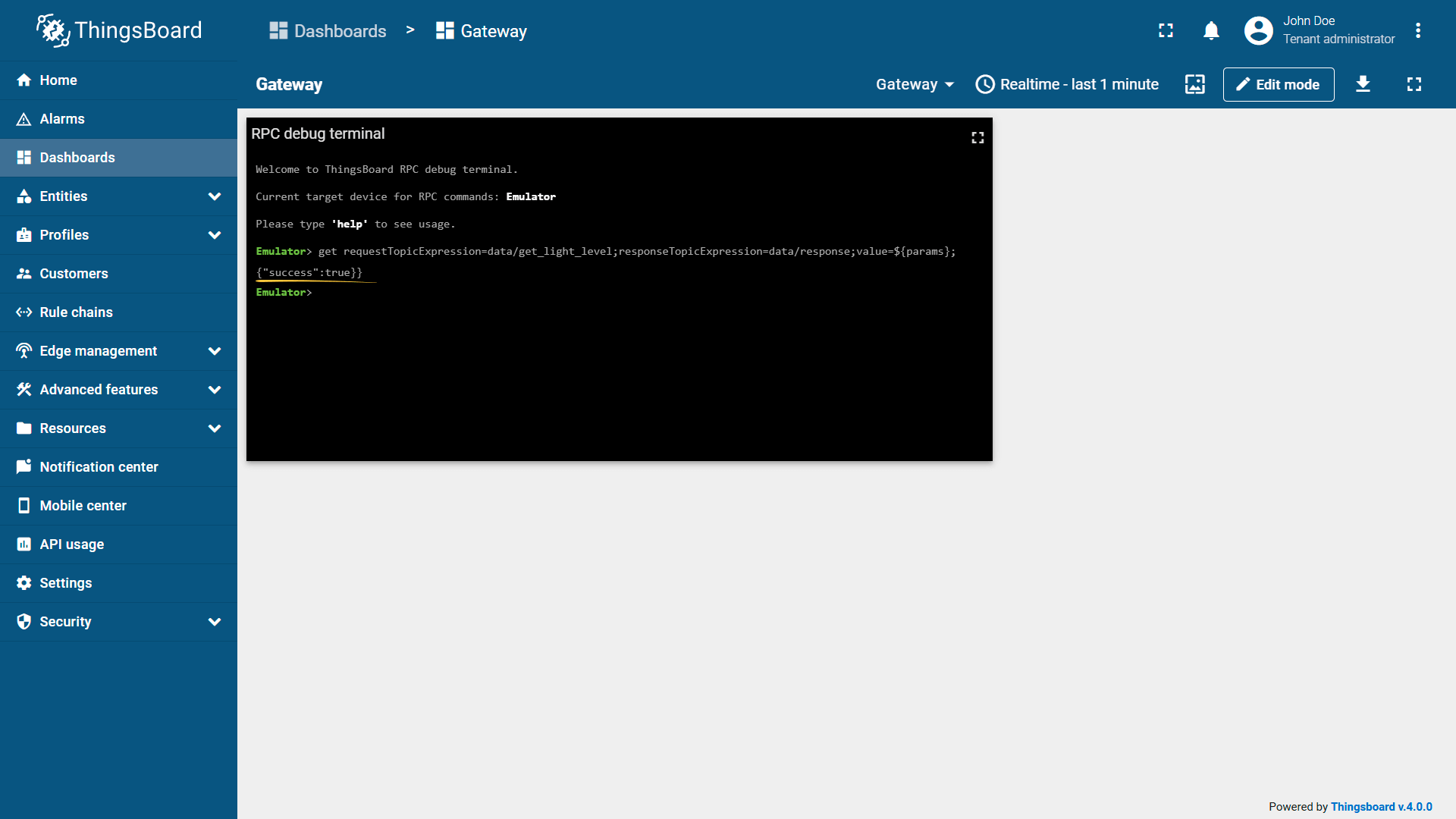Click the Thingsboard v.4.0.0 link
This screenshot has width=1456, height=819.
click(x=1382, y=807)
